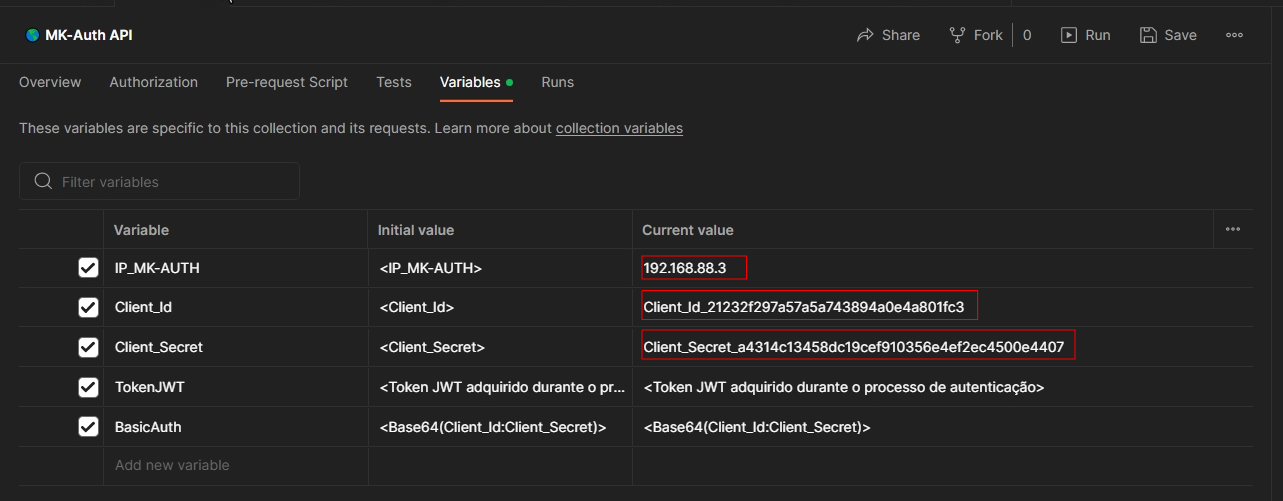
Task: Open variables table column options (three dots)
Action: [1232, 229]
